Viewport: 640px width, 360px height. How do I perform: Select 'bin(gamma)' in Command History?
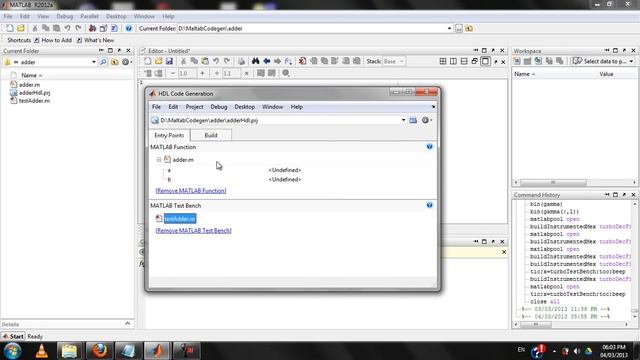pyautogui.click(x=546, y=204)
